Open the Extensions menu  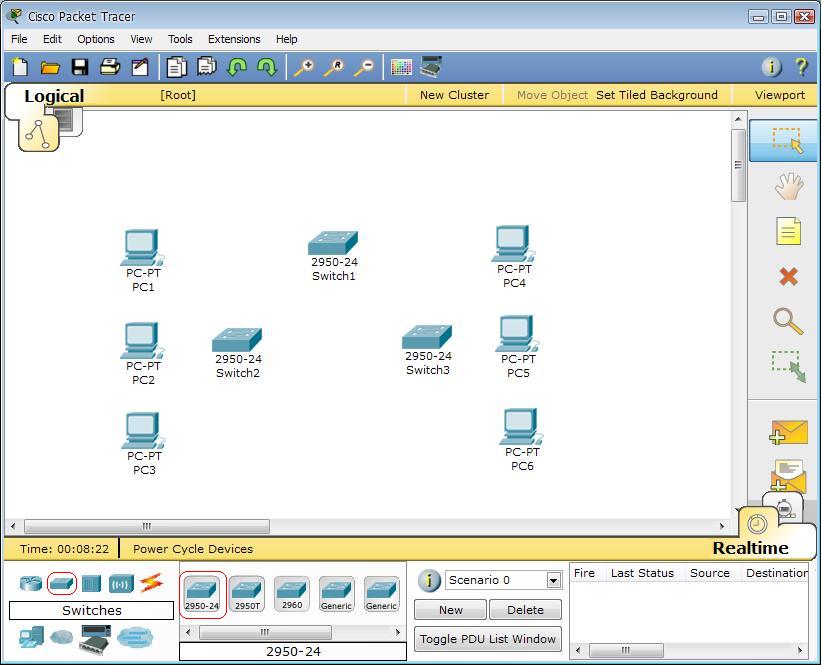pyautogui.click(x=234, y=39)
